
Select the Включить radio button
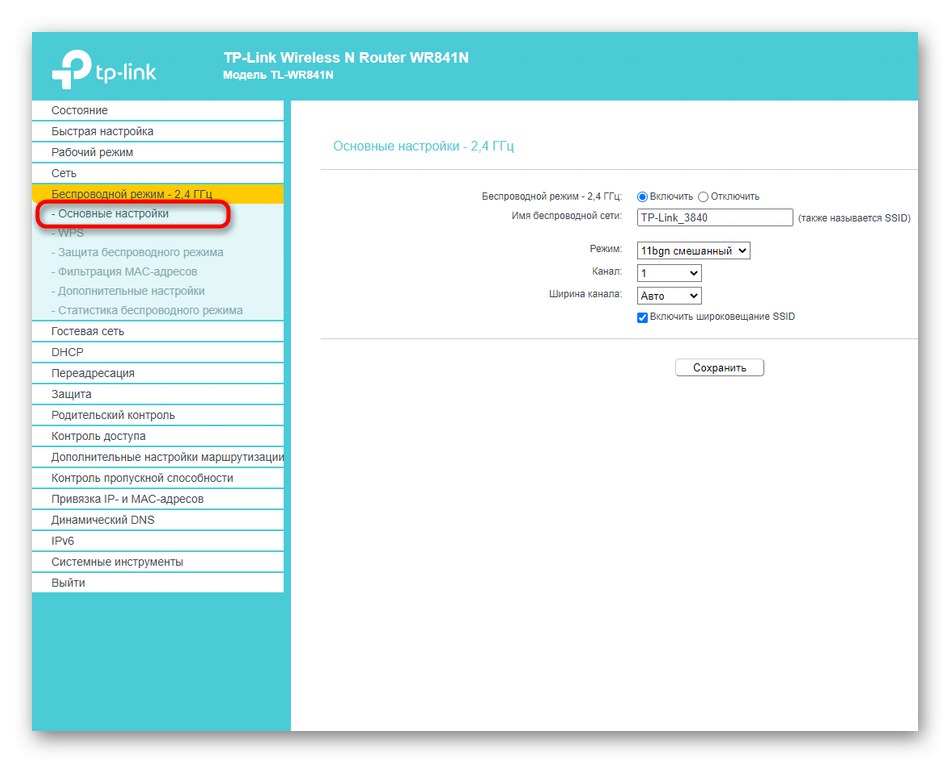point(642,197)
